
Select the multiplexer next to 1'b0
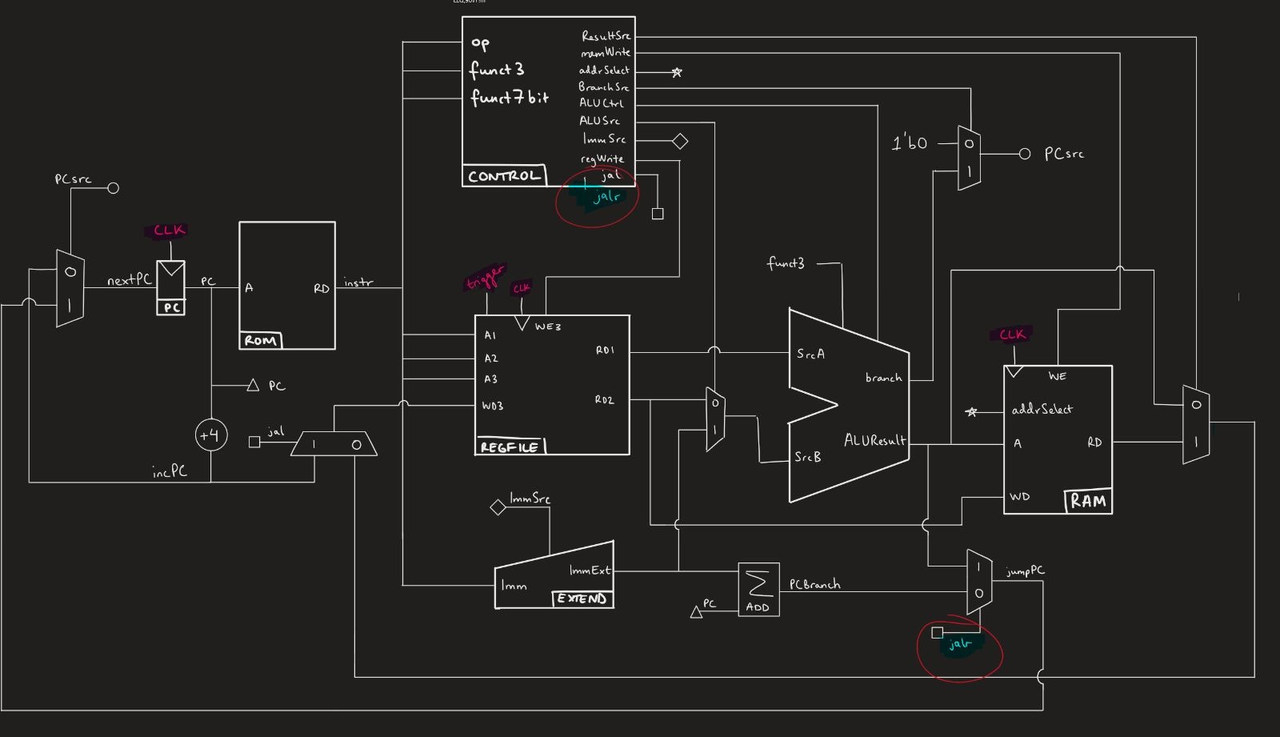coord(969,157)
